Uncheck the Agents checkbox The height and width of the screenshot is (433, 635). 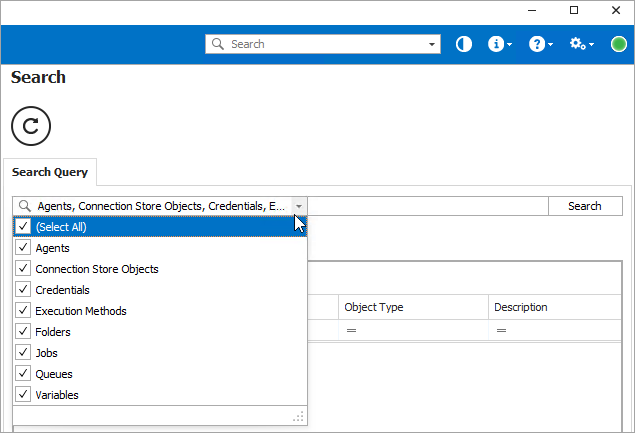[24, 248]
